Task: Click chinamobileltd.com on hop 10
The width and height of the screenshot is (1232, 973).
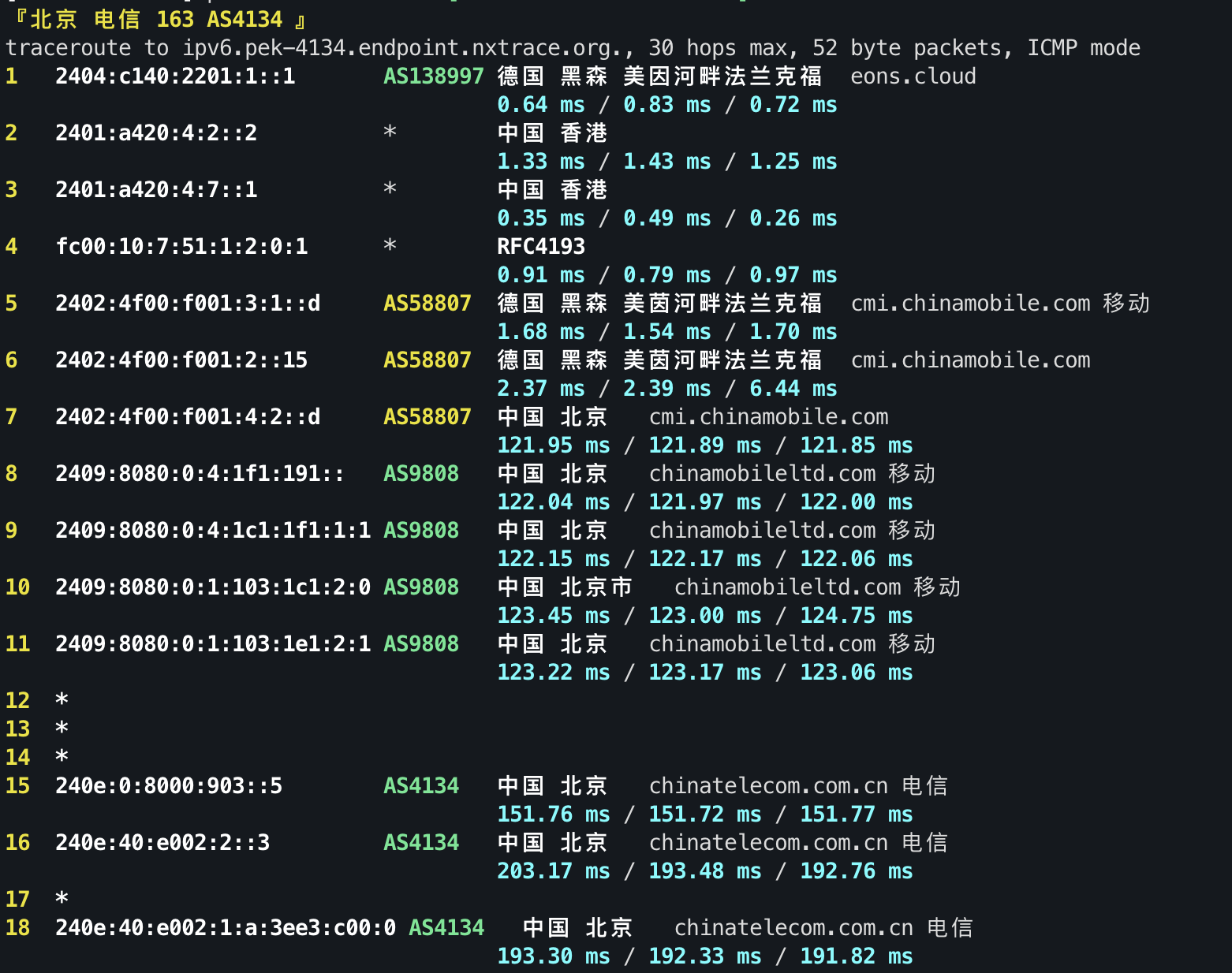Action: click(787, 587)
